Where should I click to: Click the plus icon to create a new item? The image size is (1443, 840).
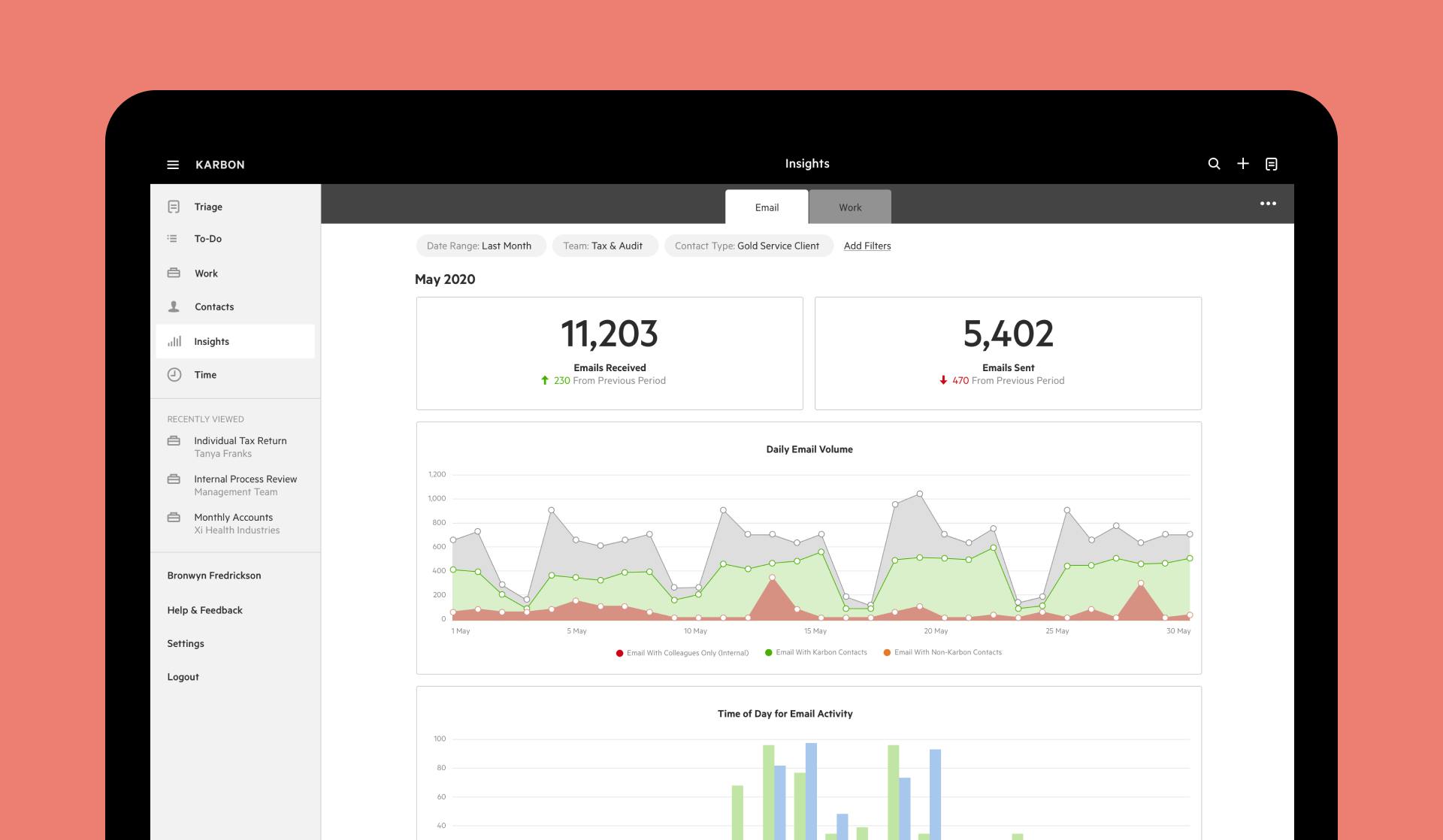pyautogui.click(x=1243, y=163)
